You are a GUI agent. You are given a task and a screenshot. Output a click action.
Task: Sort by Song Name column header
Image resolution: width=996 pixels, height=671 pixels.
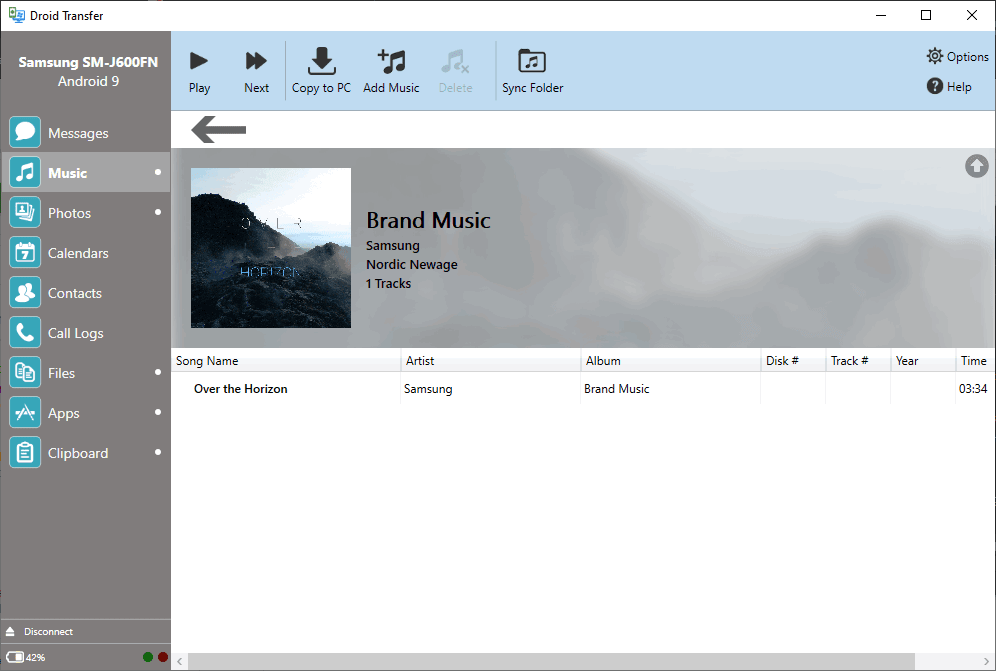tap(286, 361)
